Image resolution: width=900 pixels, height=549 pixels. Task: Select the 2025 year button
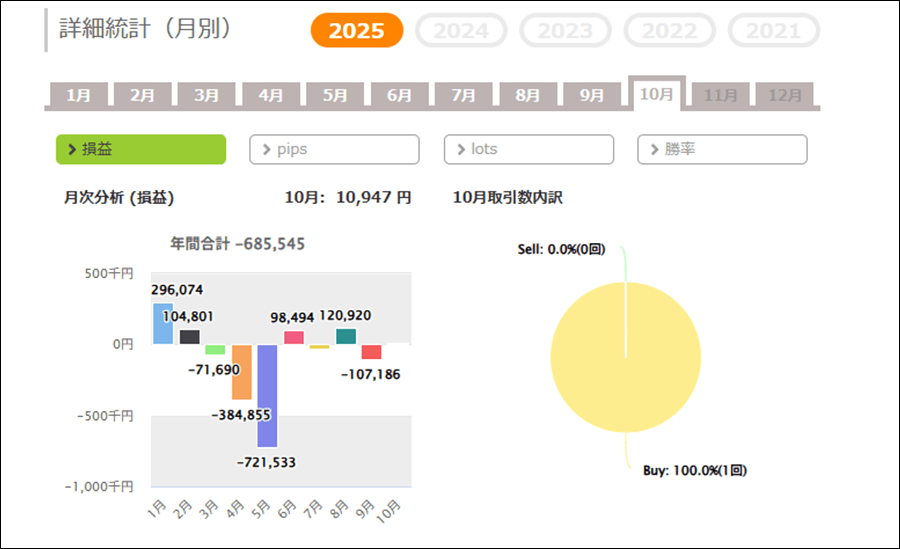click(357, 31)
